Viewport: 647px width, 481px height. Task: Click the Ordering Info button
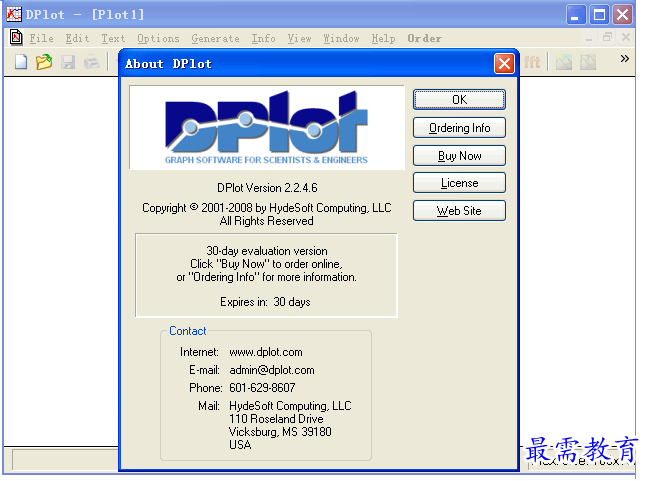[x=459, y=128]
